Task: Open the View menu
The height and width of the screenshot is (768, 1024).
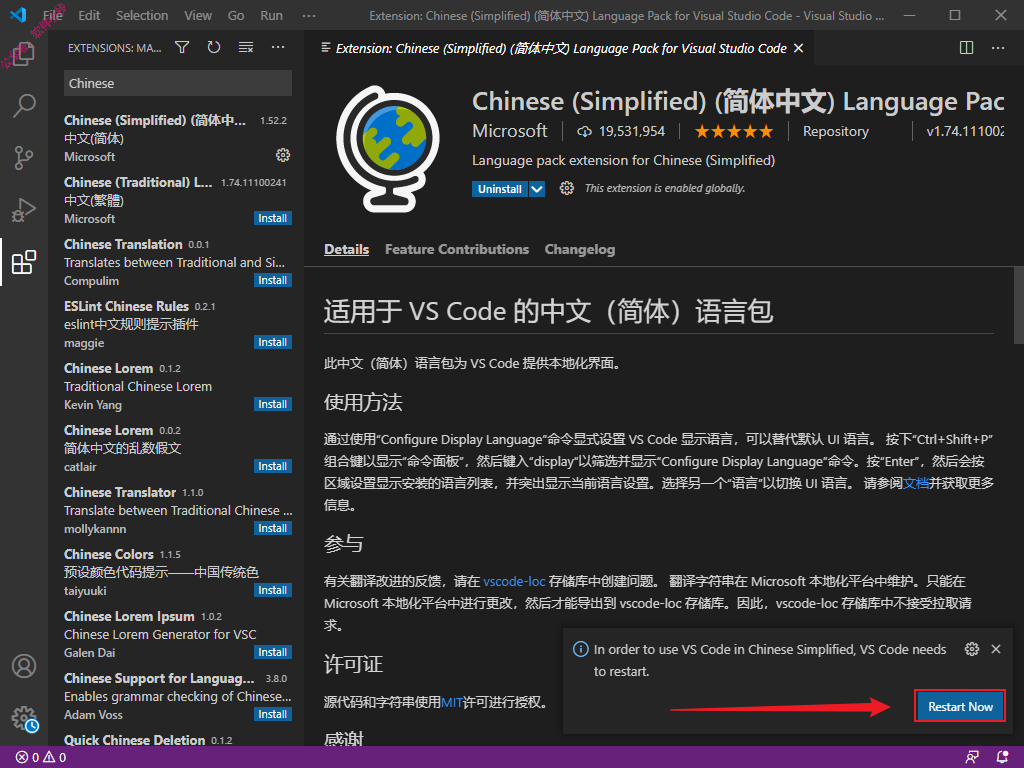Action: coord(198,15)
